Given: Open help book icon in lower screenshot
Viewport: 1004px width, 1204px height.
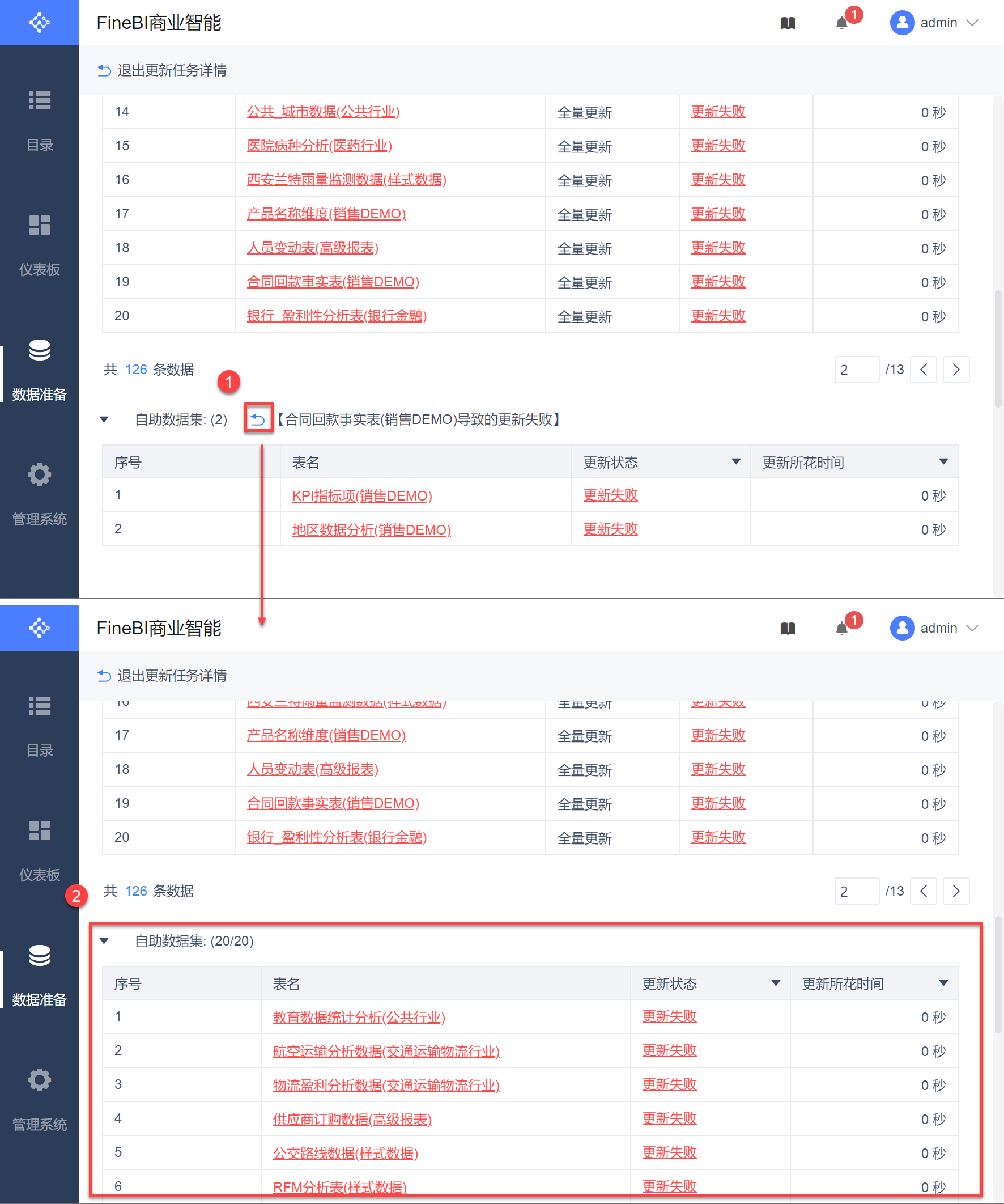Looking at the screenshot, I should pyautogui.click(x=788, y=629).
